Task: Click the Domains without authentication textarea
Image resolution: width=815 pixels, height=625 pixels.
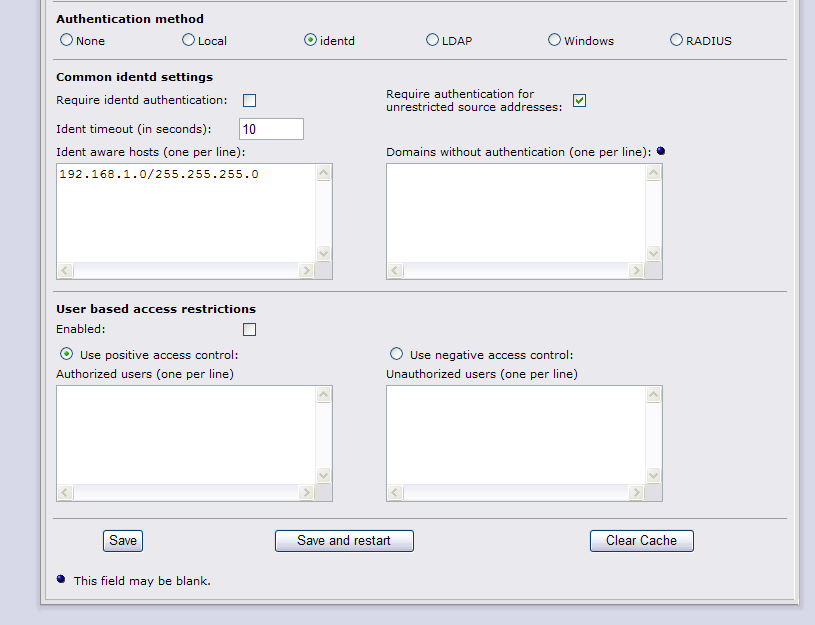Action: [x=516, y=213]
